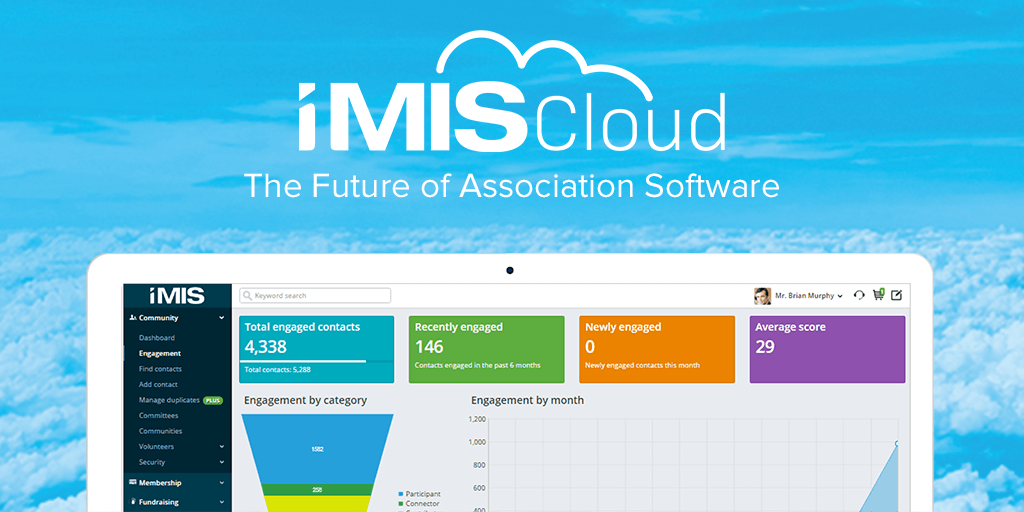Click the '29' average score value

[x=765, y=347]
